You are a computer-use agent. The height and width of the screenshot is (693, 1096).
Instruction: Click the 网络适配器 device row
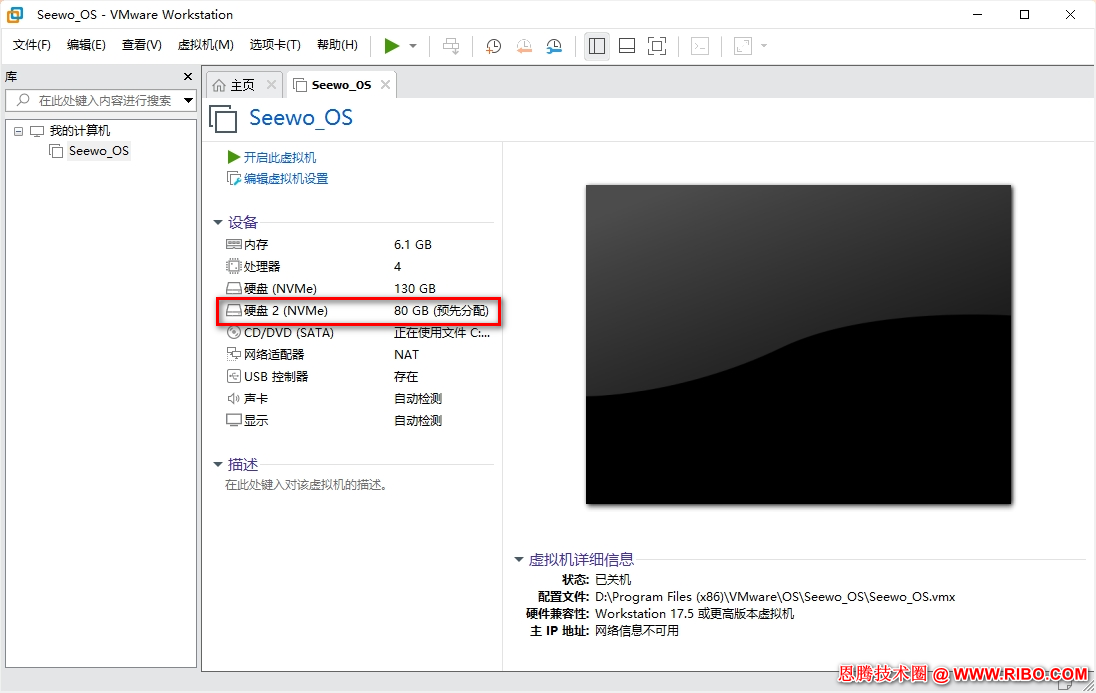(x=359, y=355)
